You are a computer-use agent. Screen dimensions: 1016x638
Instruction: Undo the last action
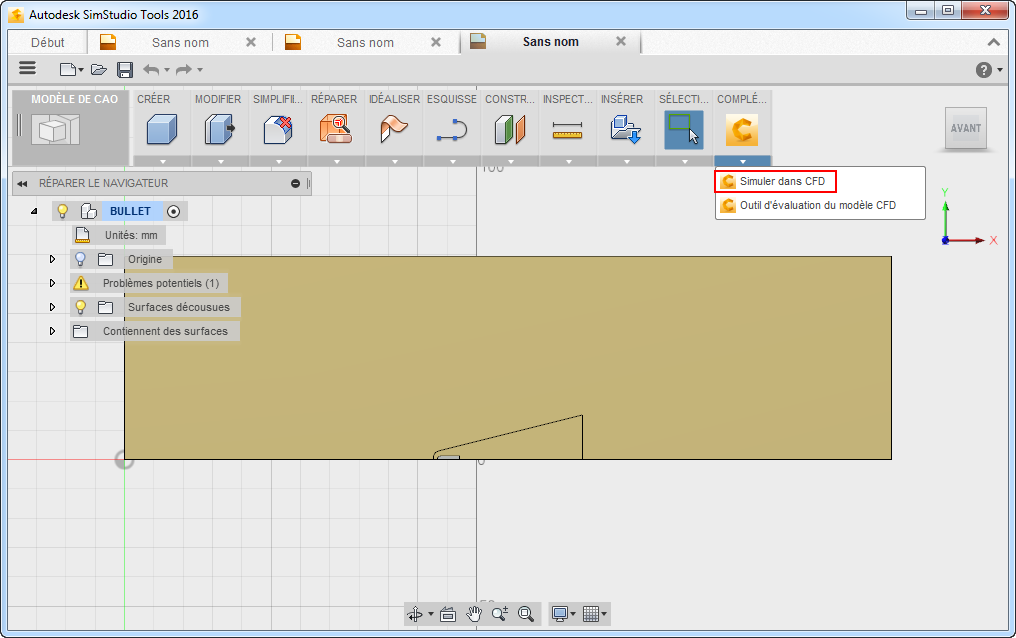coord(151,69)
